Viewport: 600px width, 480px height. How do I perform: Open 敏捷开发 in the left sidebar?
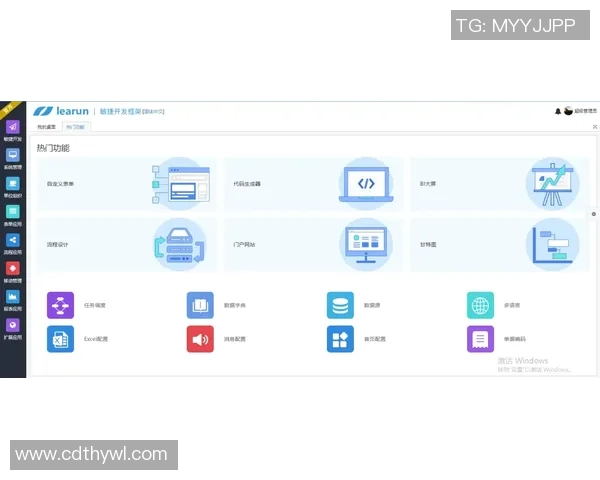pyautogui.click(x=12, y=128)
